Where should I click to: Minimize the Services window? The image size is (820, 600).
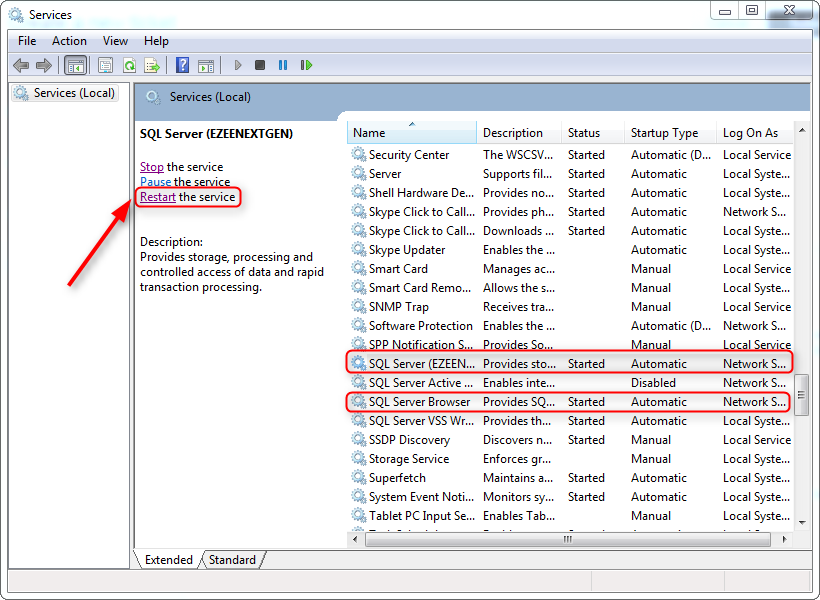724,11
